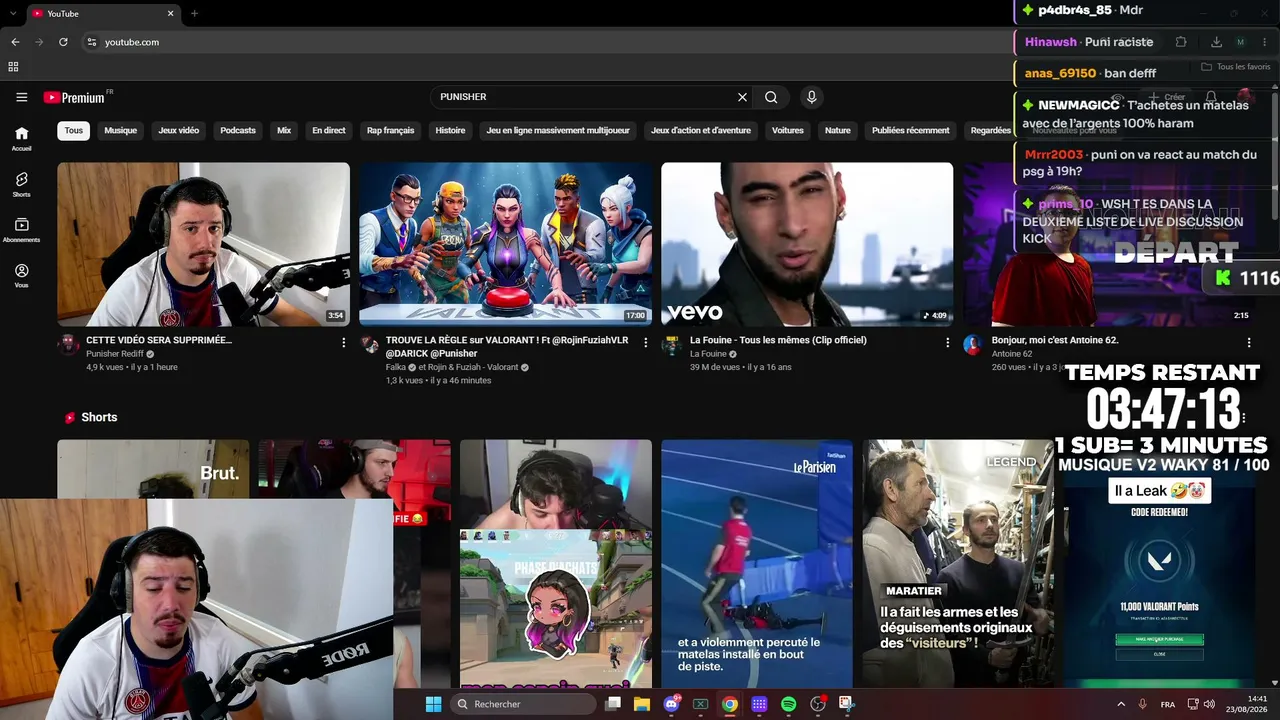Image resolution: width=1280 pixels, height=720 pixels.
Task: Select the Musique filter chip
Action: [121, 130]
